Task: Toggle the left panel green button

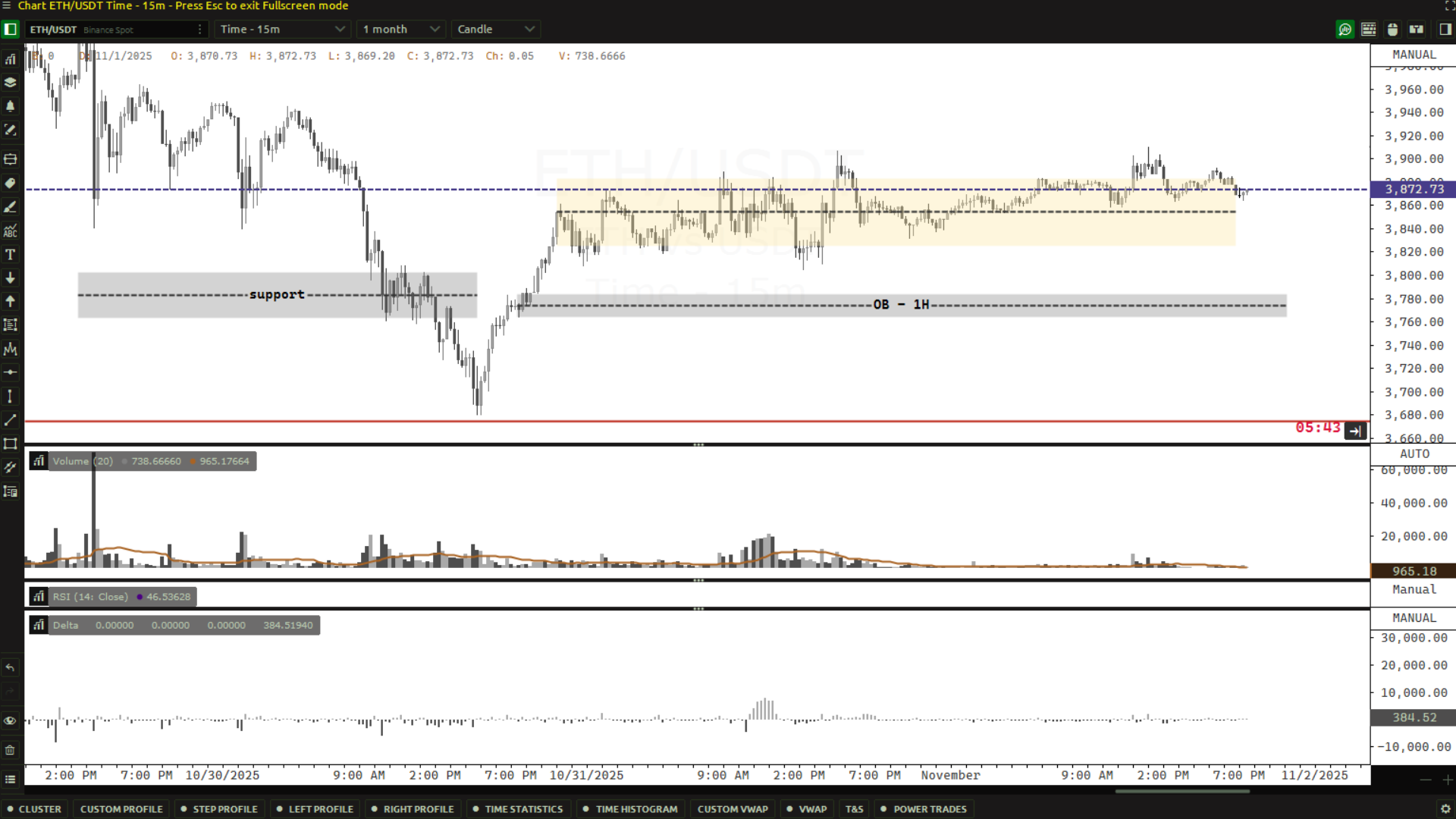Action: pos(10,30)
